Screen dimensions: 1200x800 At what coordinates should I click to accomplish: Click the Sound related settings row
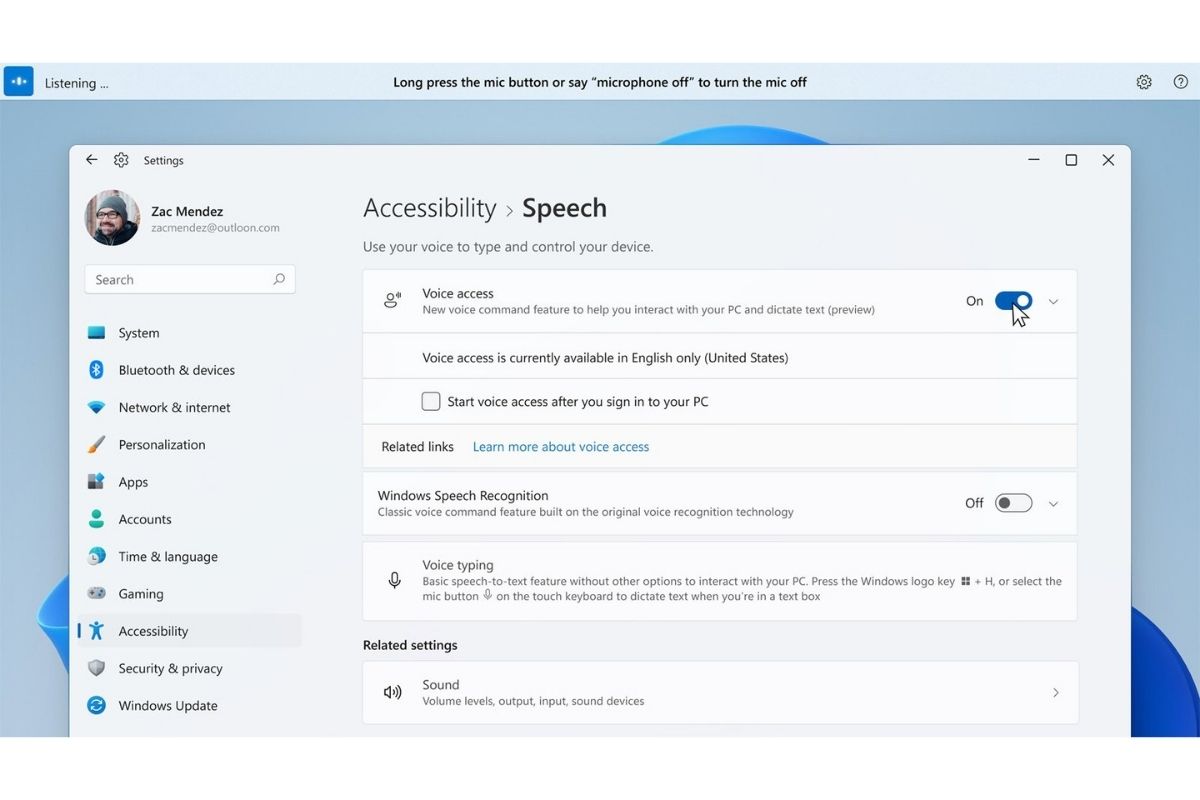[720, 692]
